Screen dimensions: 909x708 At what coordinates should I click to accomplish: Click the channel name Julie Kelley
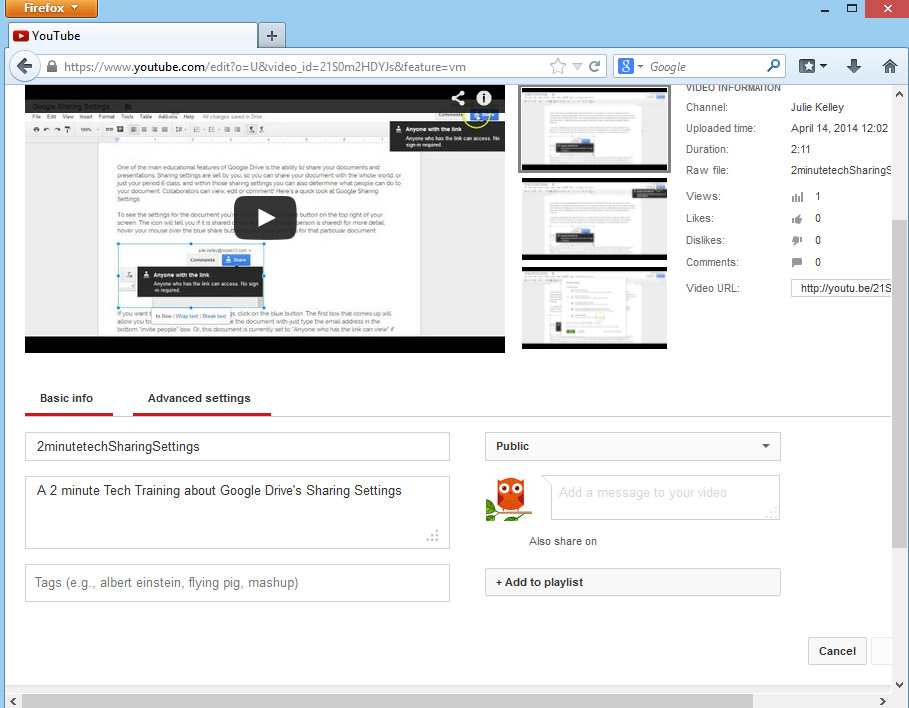[x=817, y=107]
